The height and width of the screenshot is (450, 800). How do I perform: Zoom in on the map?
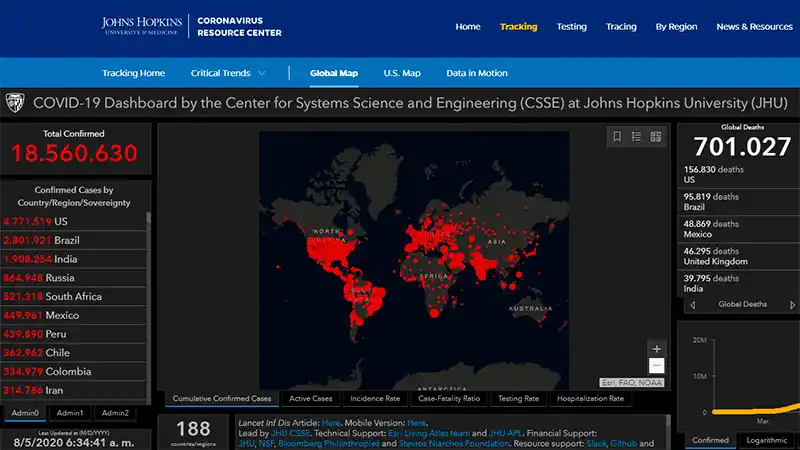point(656,349)
